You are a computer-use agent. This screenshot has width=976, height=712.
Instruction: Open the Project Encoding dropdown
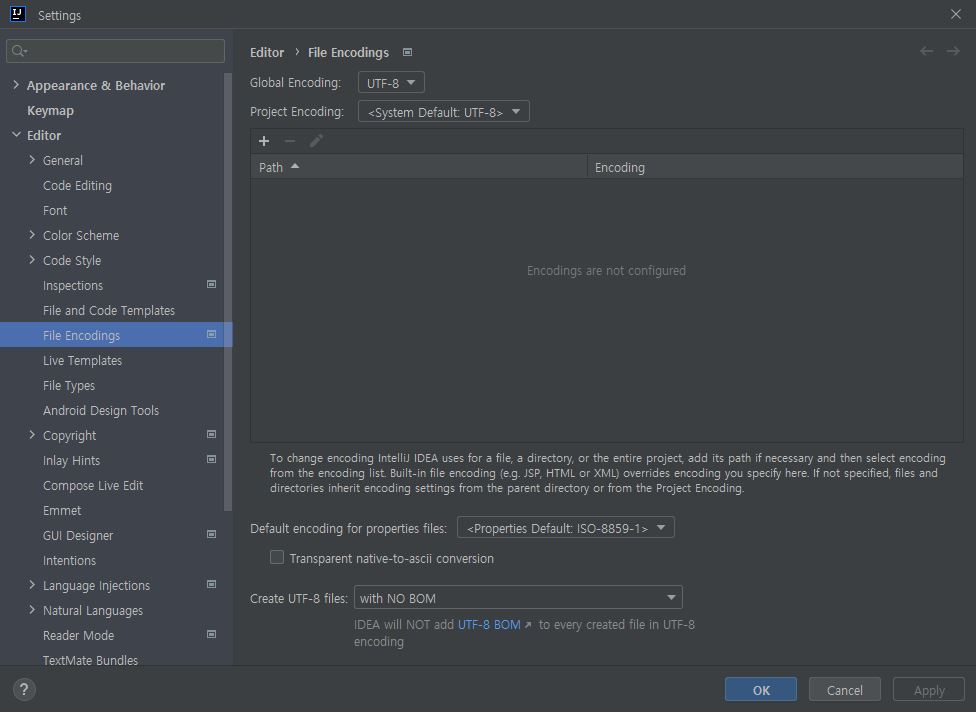[443, 111]
